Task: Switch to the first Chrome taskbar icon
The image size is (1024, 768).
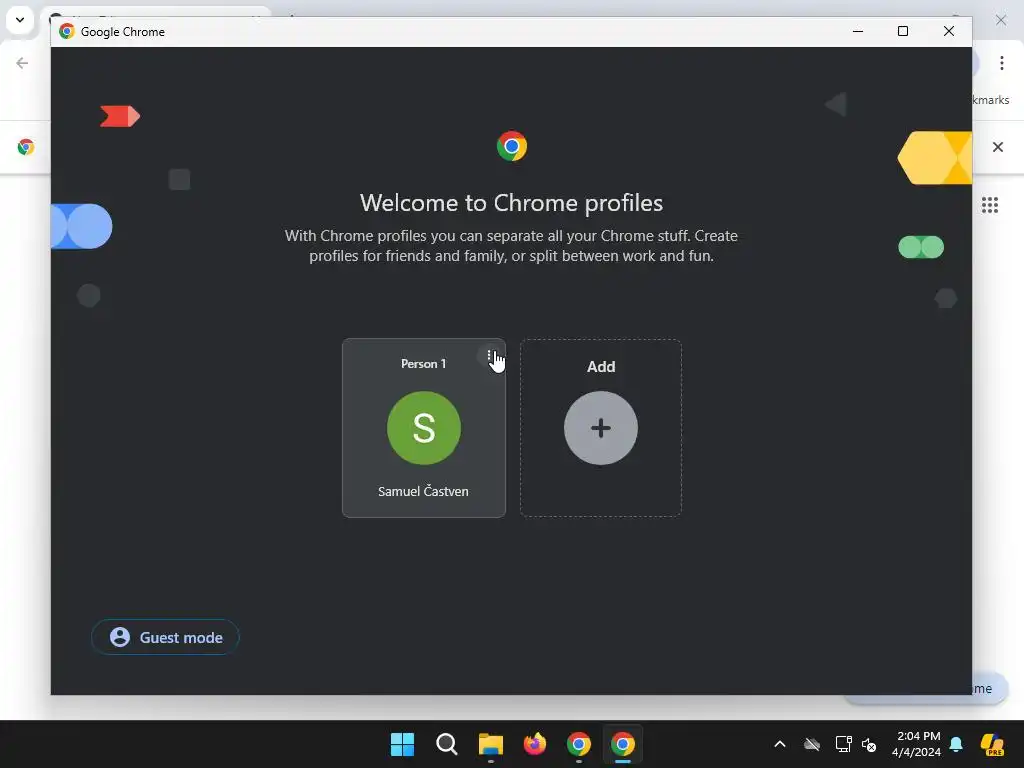Action: pos(579,744)
